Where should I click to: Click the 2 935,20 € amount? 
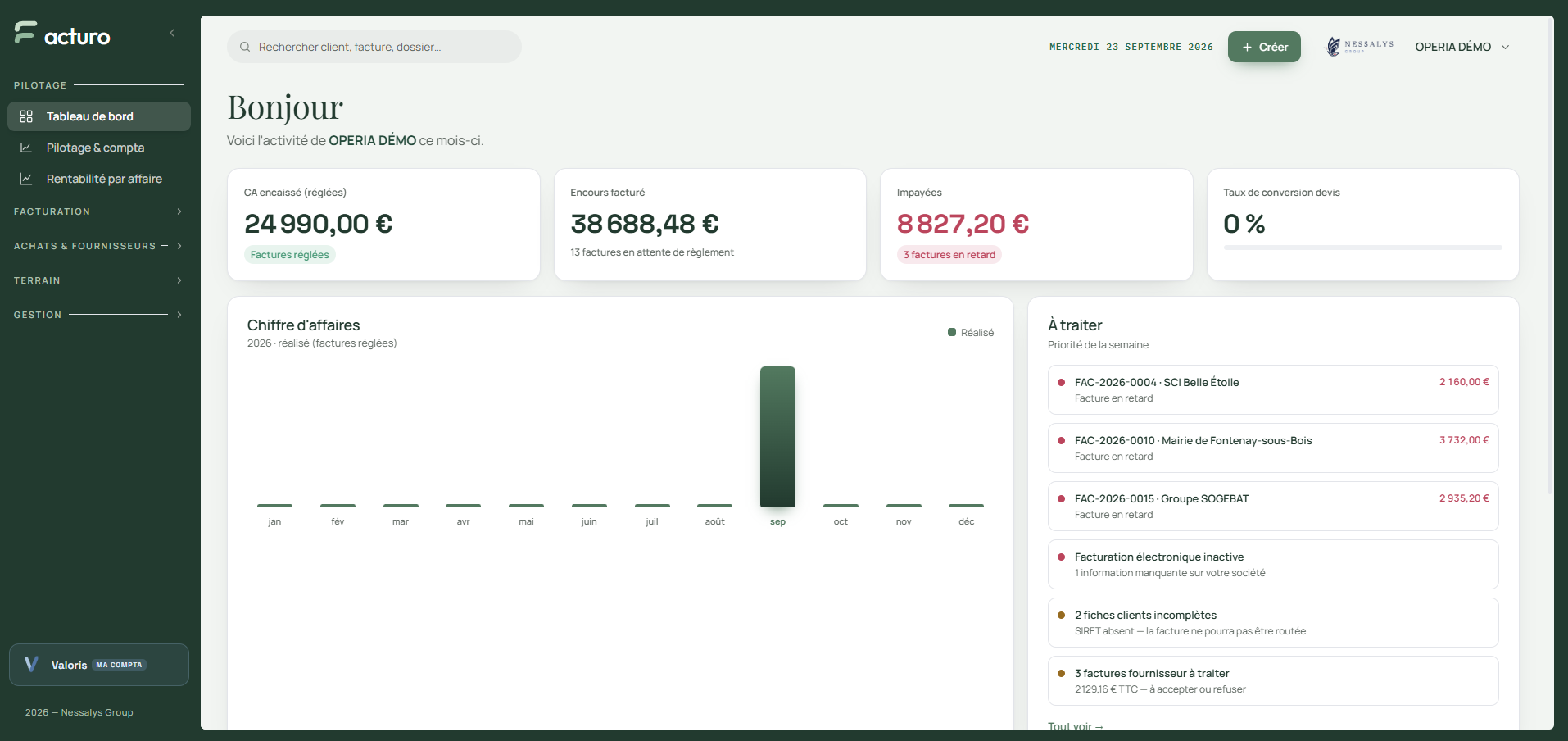point(1464,498)
